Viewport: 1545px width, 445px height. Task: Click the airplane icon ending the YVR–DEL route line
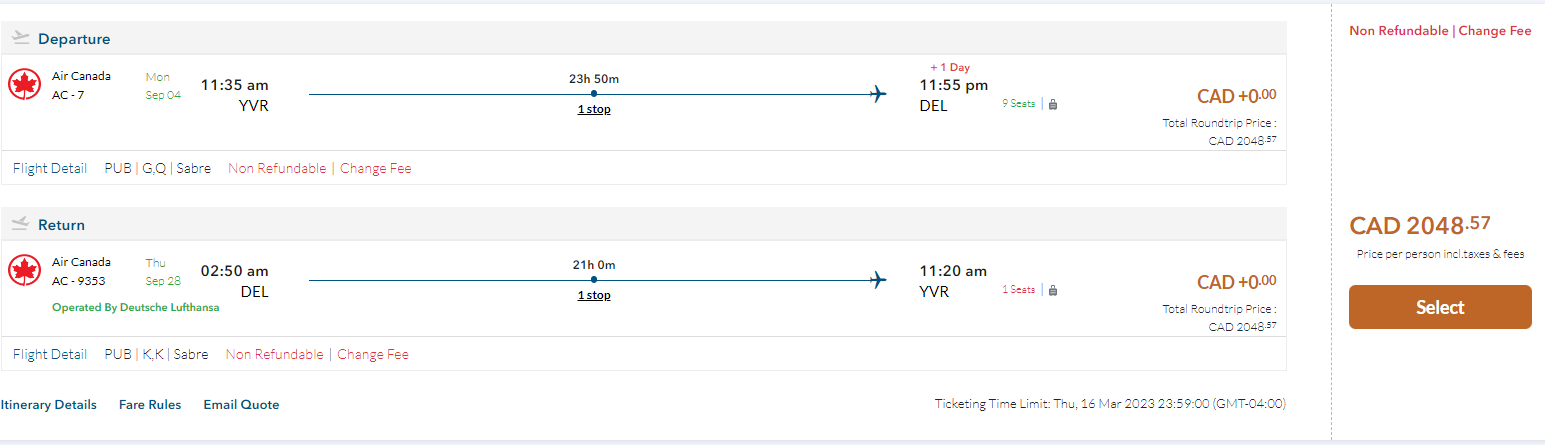click(x=878, y=95)
